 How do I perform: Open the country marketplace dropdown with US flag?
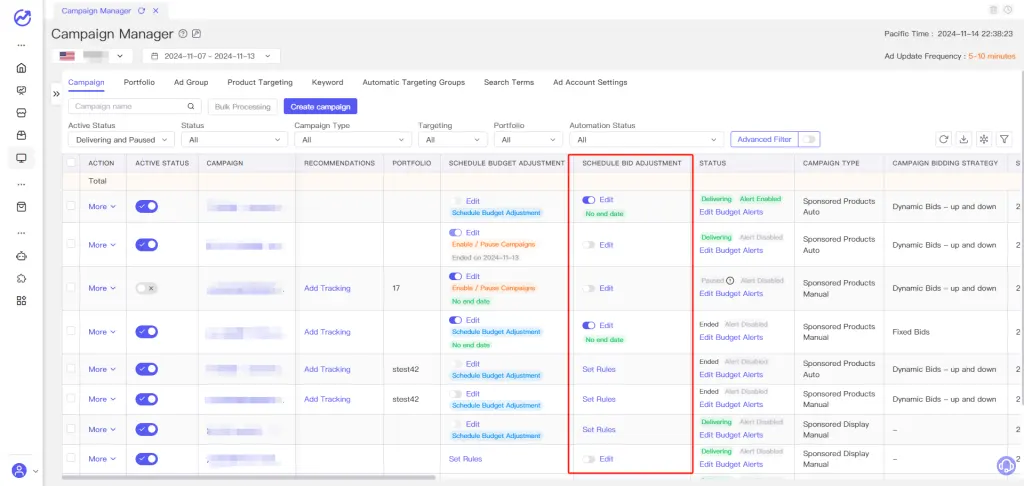click(x=92, y=56)
